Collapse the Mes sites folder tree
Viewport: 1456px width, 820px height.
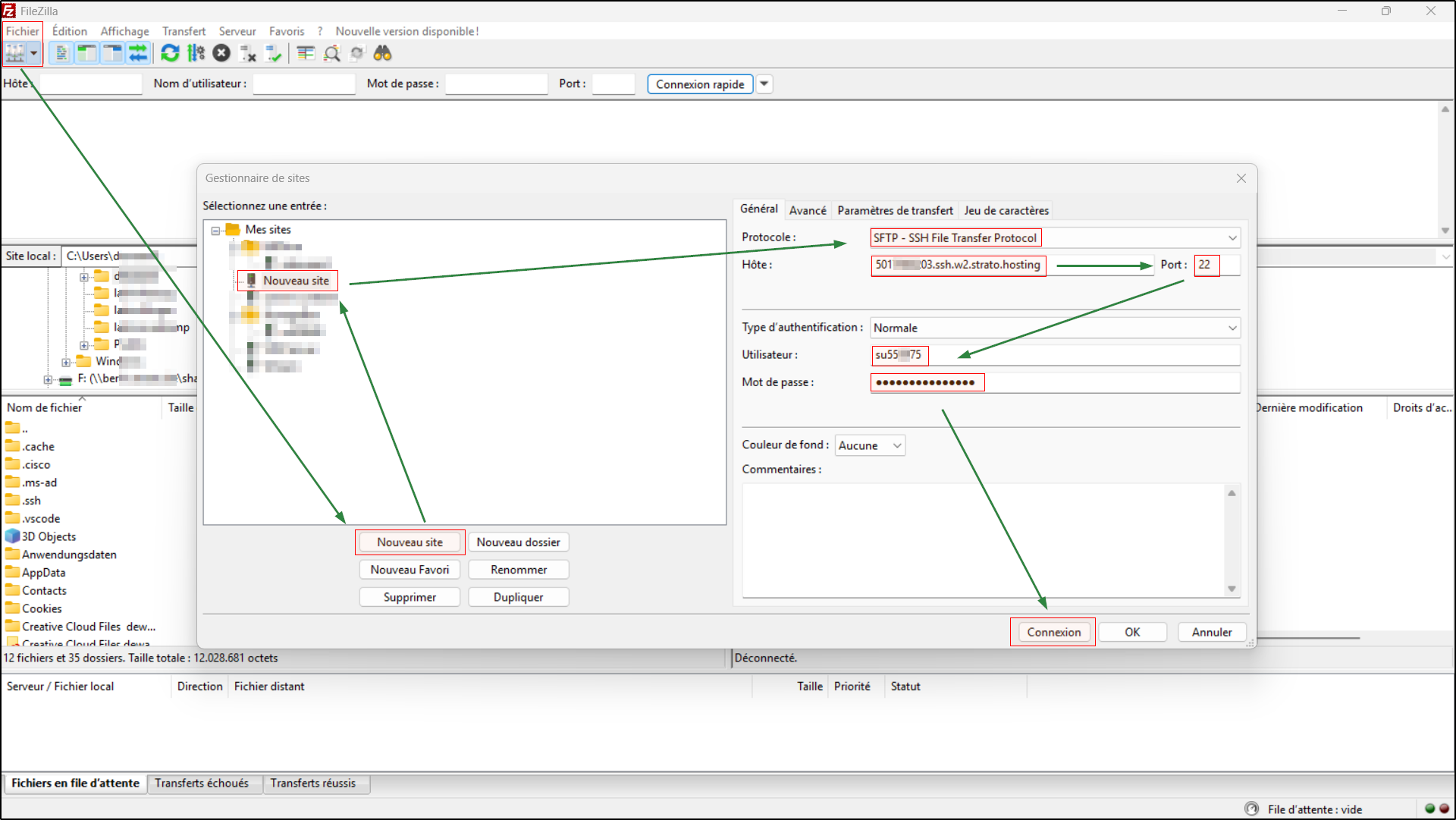coord(215,230)
